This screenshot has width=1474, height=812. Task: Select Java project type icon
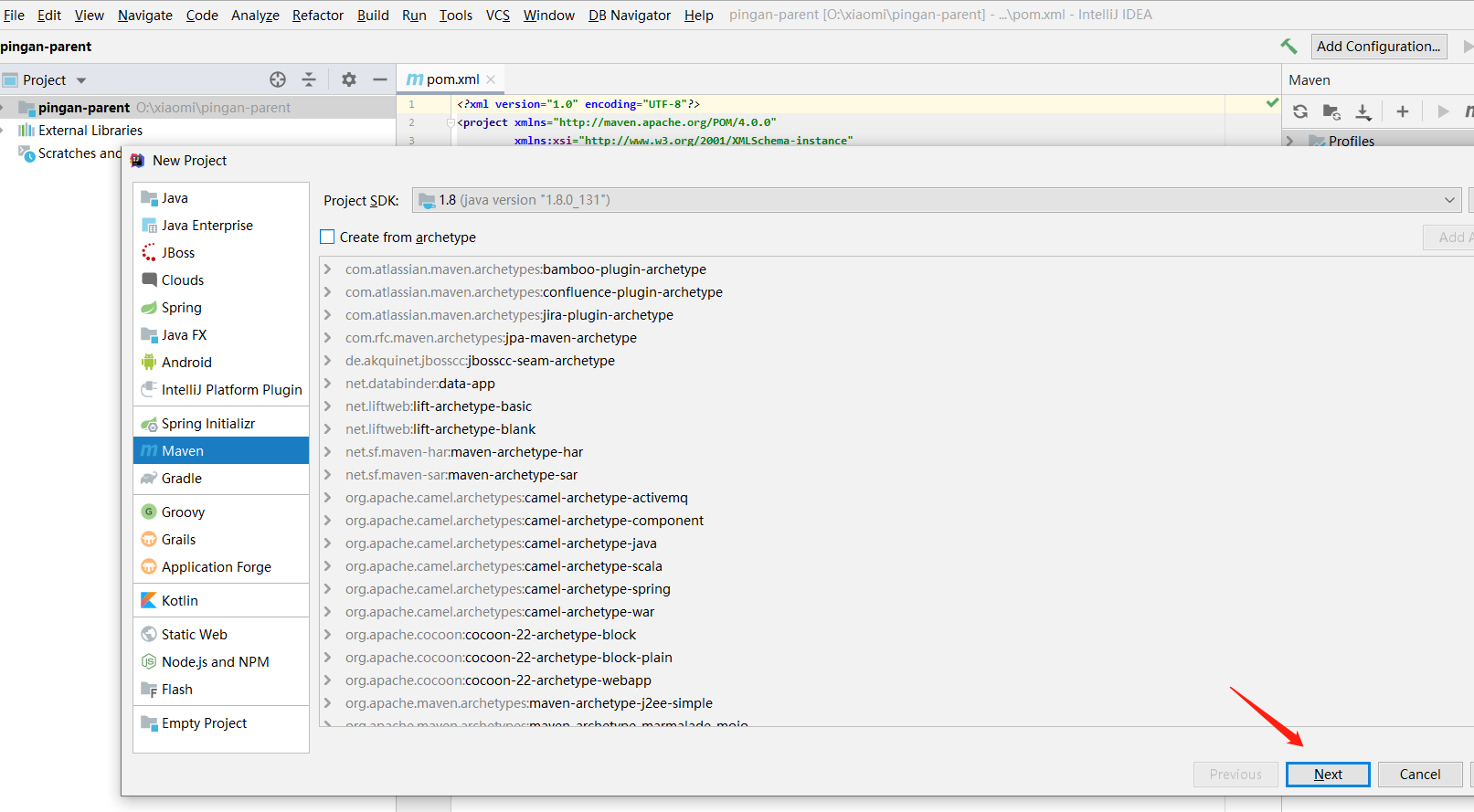coord(149,197)
